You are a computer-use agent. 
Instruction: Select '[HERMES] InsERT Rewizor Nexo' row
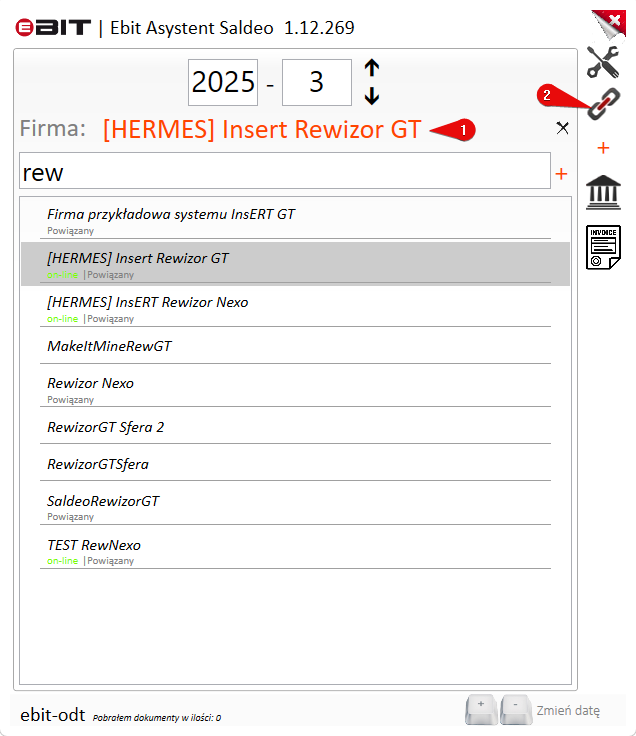pyautogui.click(x=295, y=308)
